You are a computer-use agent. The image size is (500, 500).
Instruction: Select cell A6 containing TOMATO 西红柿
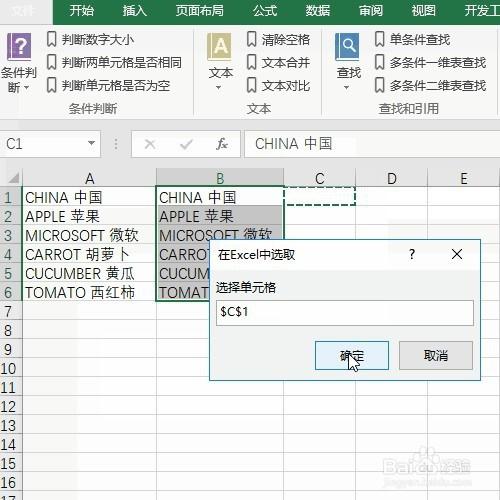[89, 292]
